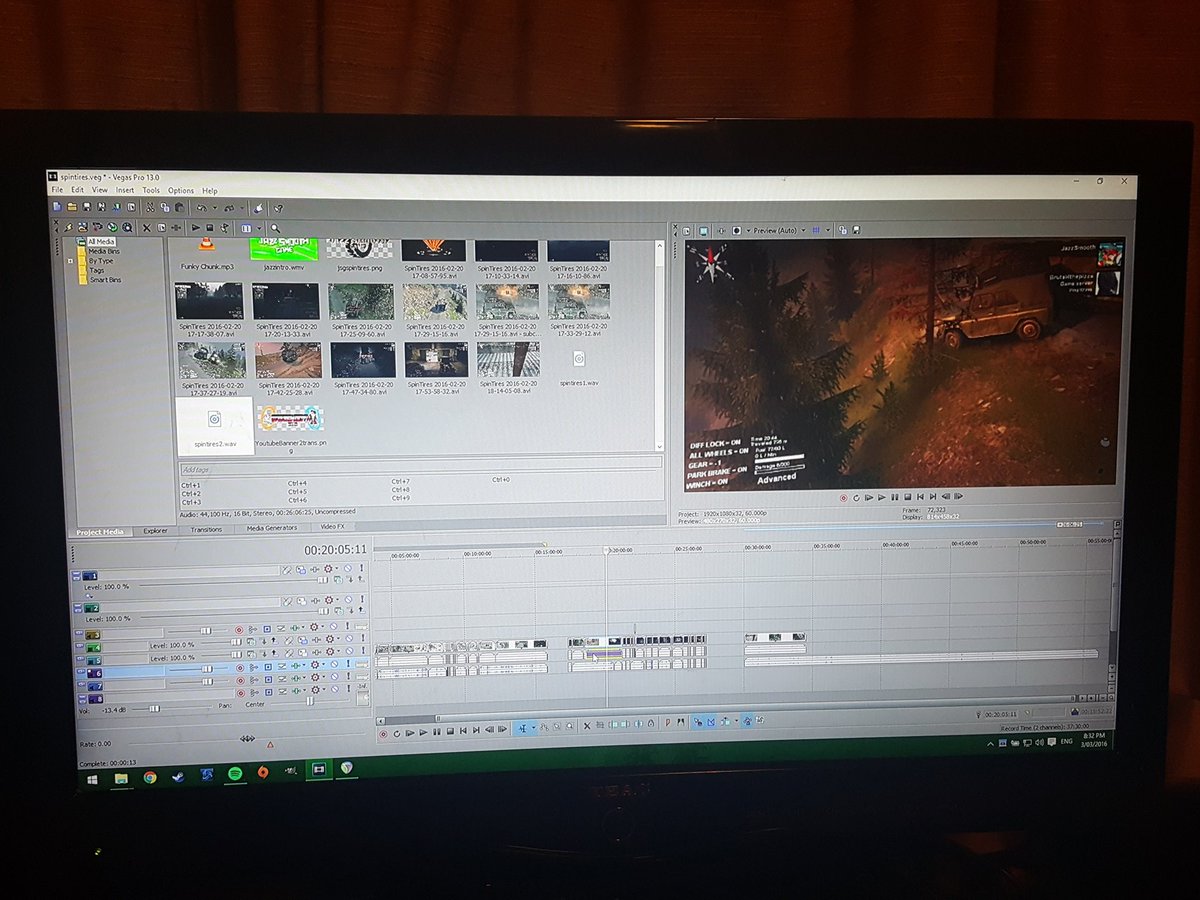Click the Copy Snapshot to Clipboard icon
Screen dimensions: 1200x900
coord(842,230)
